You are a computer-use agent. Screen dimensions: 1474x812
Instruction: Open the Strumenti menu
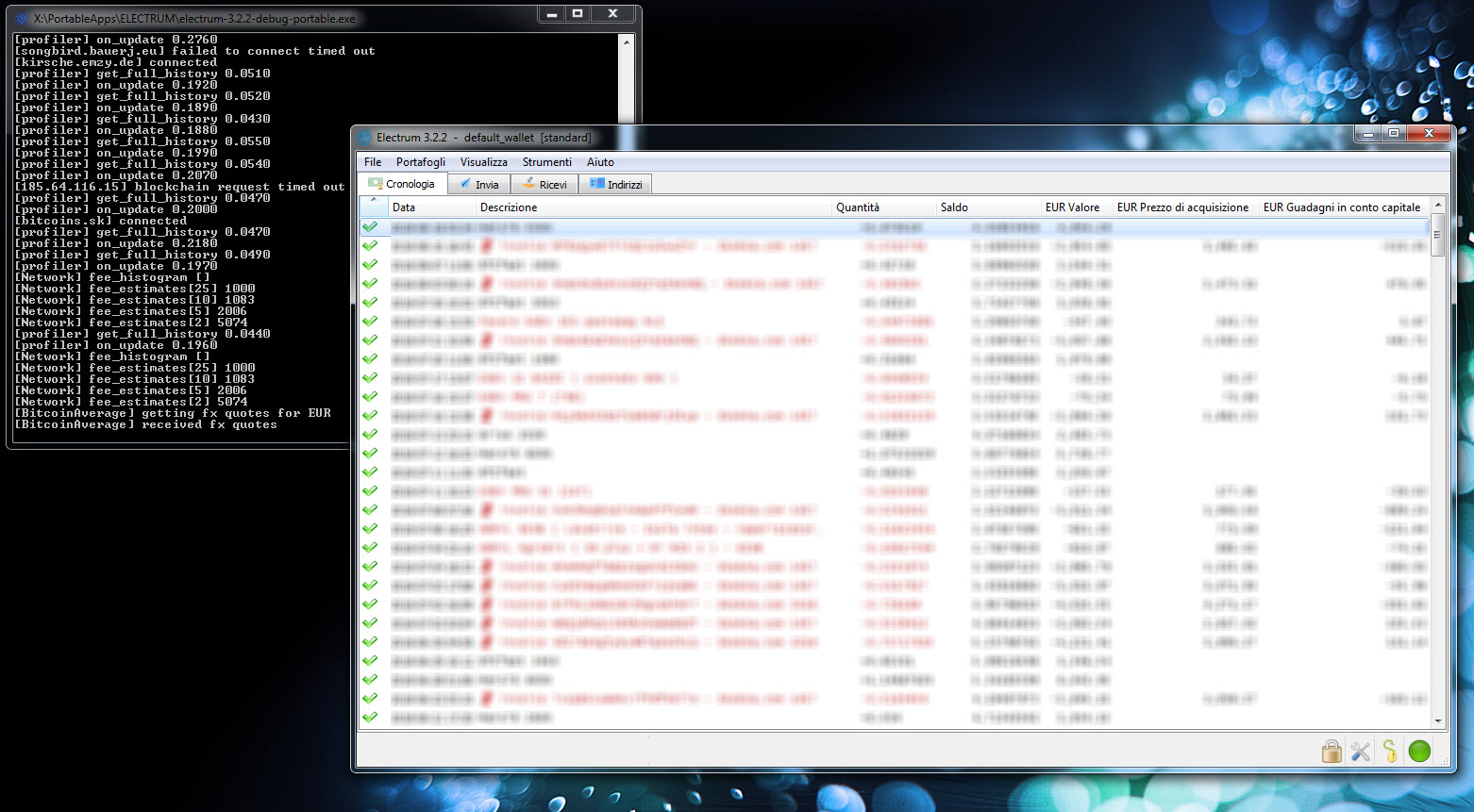547,162
